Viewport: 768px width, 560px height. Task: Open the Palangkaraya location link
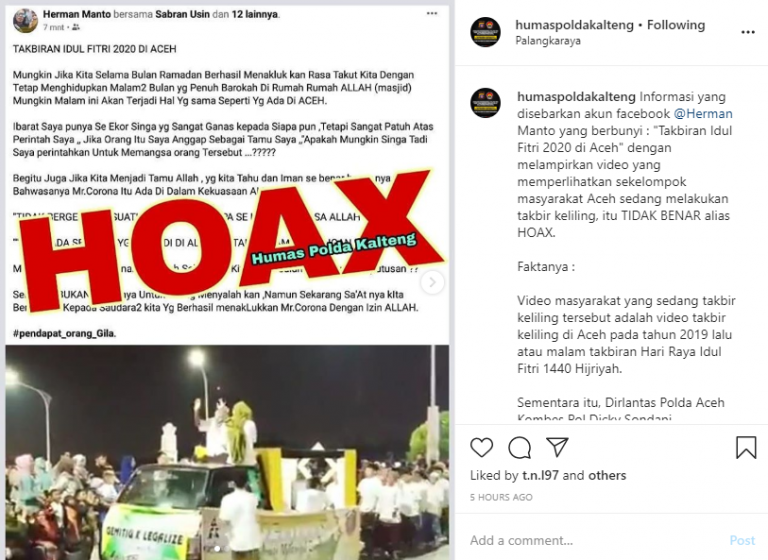(x=548, y=41)
